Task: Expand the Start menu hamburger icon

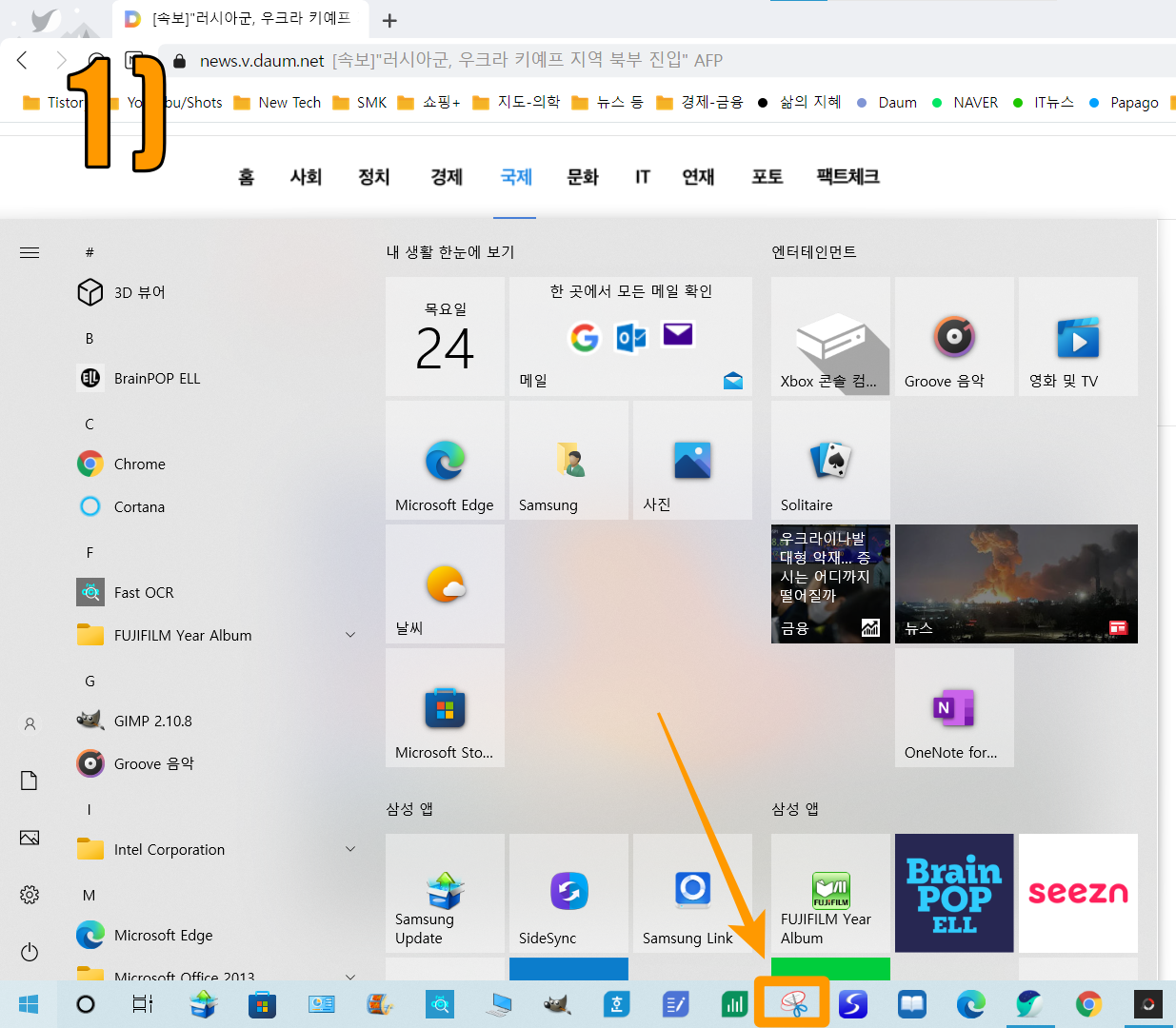Action: (30, 252)
